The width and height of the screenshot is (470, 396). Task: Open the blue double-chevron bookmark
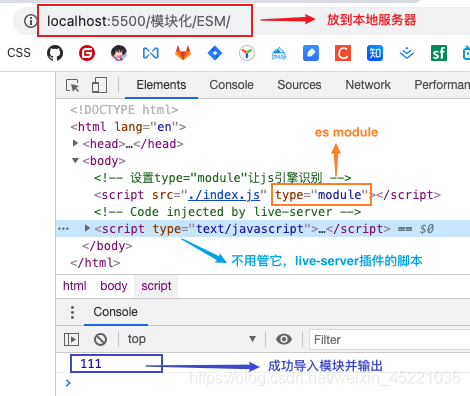[407, 53]
